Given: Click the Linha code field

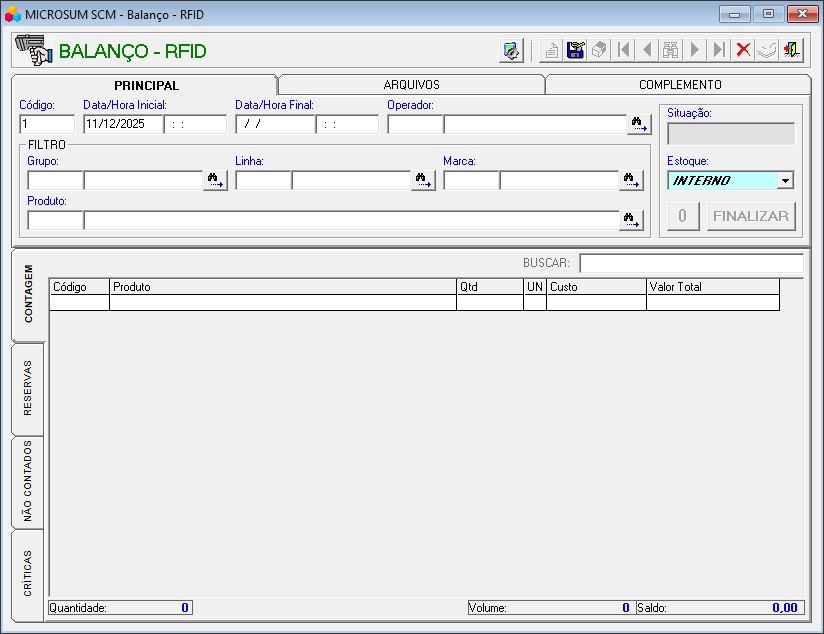Looking at the screenshot, I should click(263, 180).
